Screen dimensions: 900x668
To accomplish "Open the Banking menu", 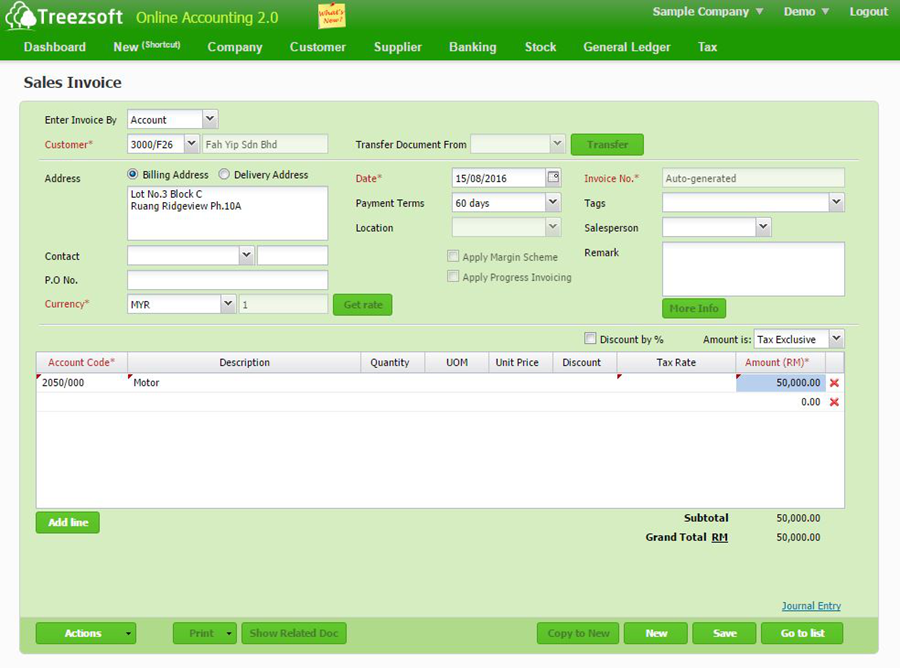I will (x=472, y=47).
